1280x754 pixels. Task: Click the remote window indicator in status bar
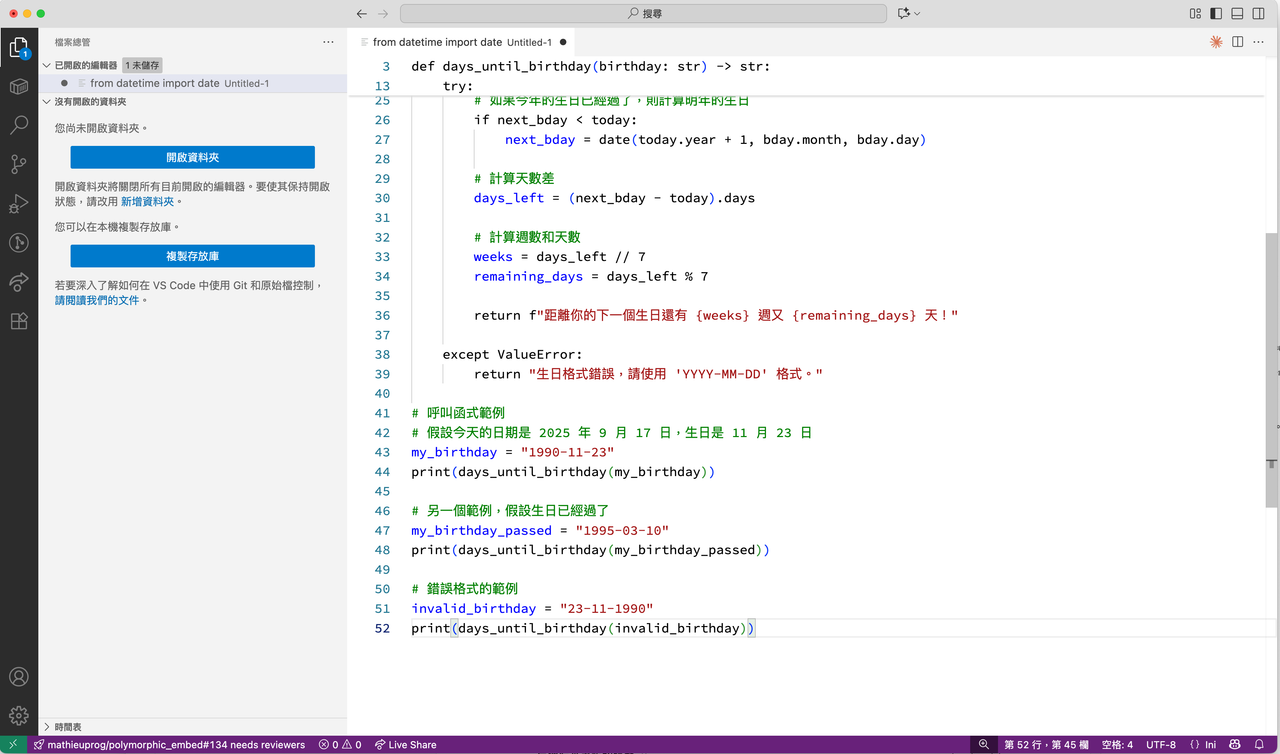click(13, 745)
